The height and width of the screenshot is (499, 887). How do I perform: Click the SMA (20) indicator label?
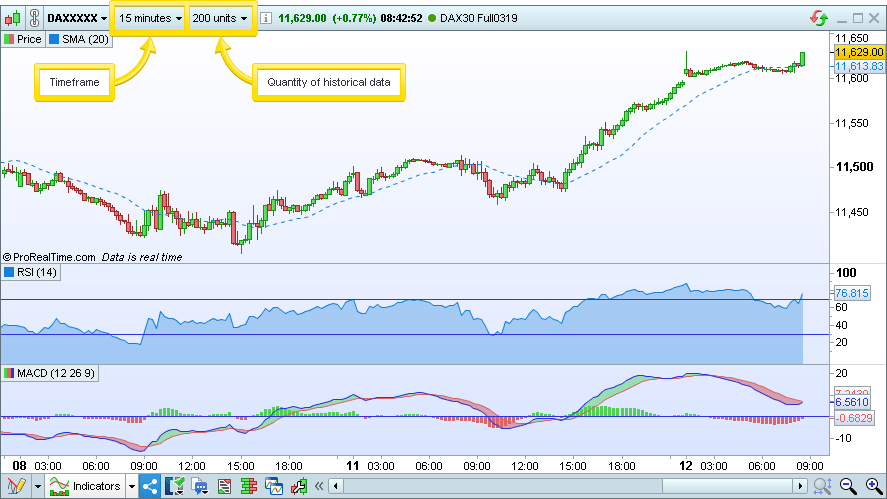(x=79, y=39)
